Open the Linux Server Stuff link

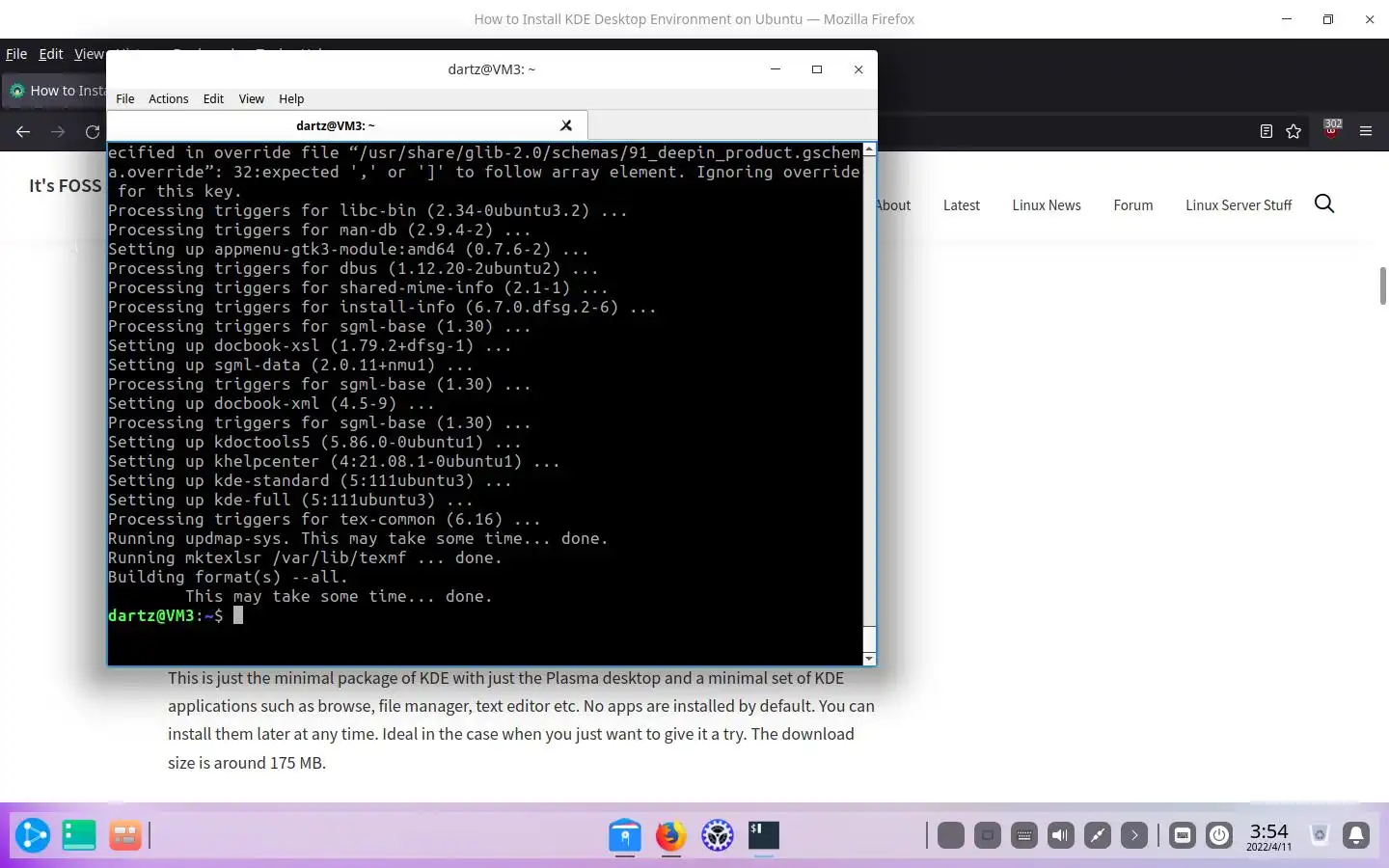tap(1239, 205)
